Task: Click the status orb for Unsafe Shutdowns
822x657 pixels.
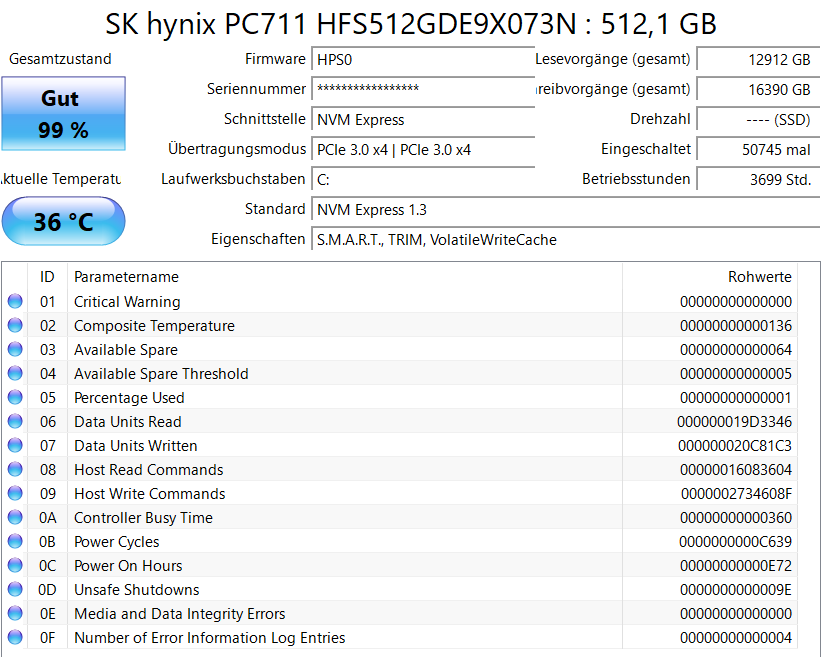Action: [15, 589]
